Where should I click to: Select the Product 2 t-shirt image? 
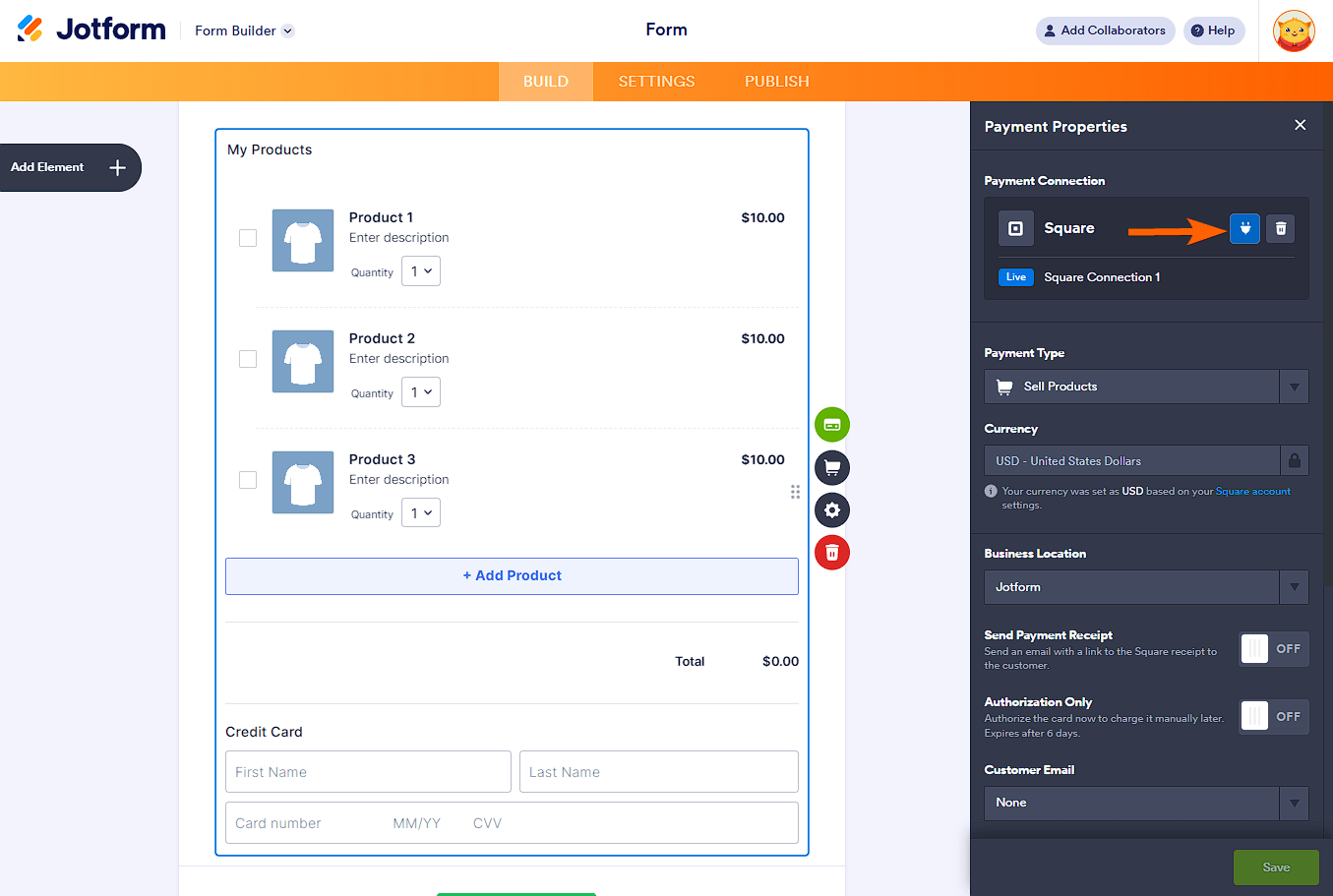303,361
